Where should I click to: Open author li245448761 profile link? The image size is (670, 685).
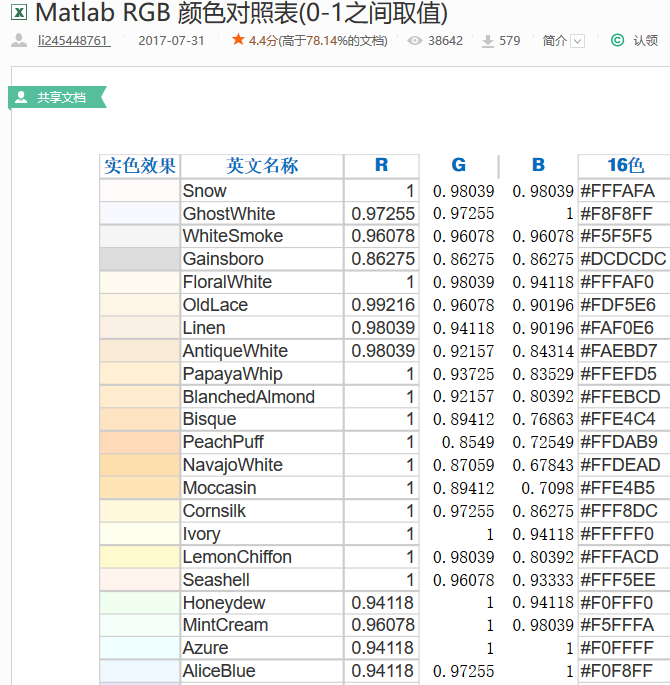pos(74,41)
